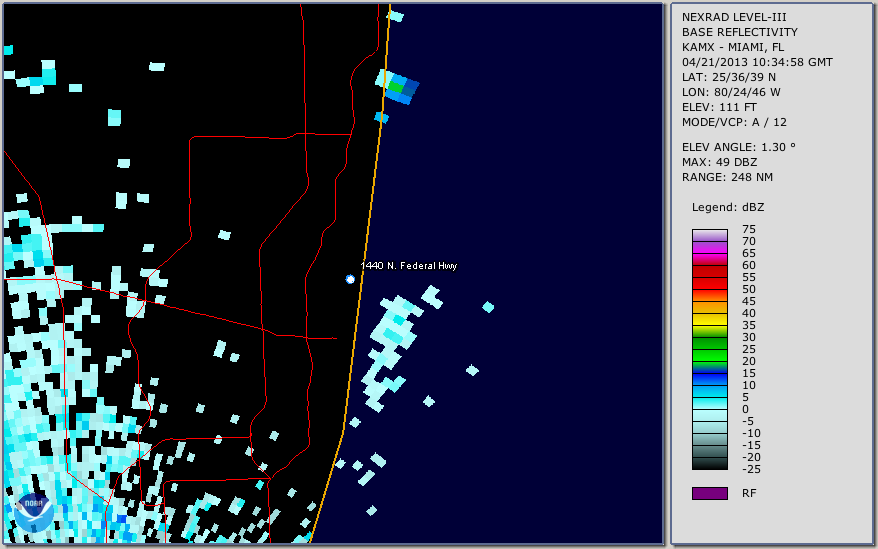Click the '1440 N. Federal Hwy' map label
This screenshot has height=549, width=878.
[409, 266]
